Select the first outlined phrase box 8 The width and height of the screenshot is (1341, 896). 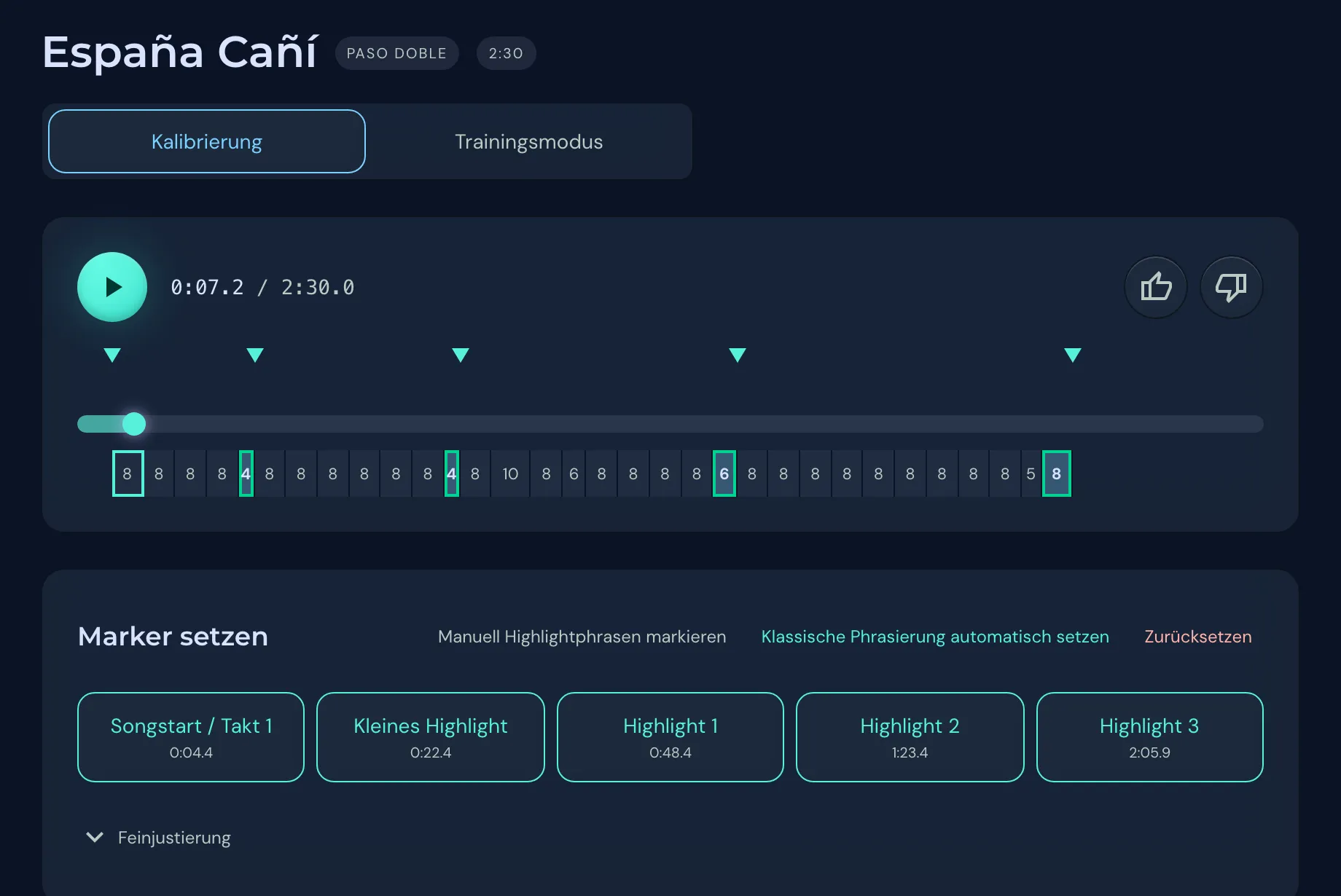(128, 473)
